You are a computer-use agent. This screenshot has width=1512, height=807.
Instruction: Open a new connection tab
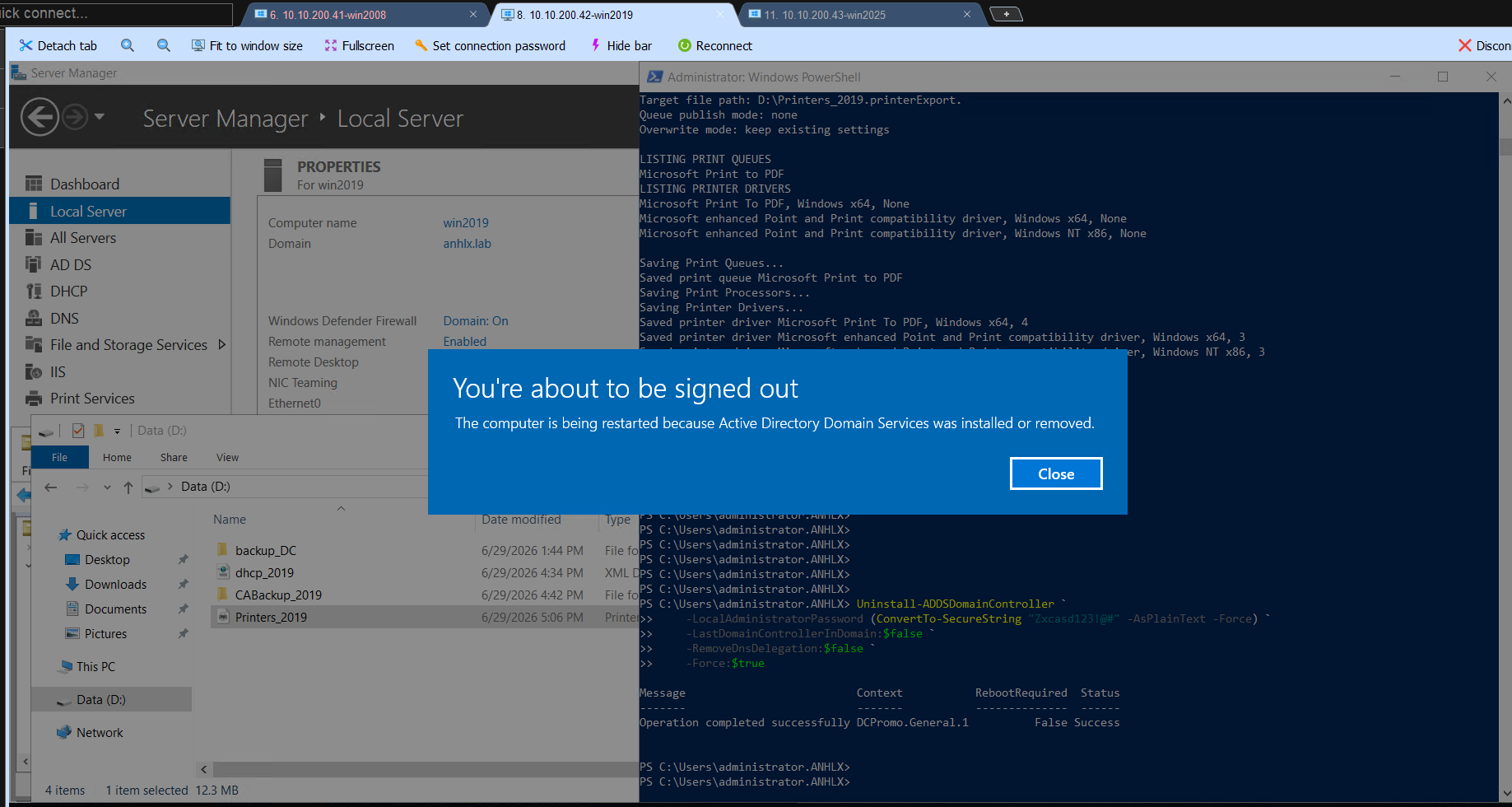[x=1006, y=14]
